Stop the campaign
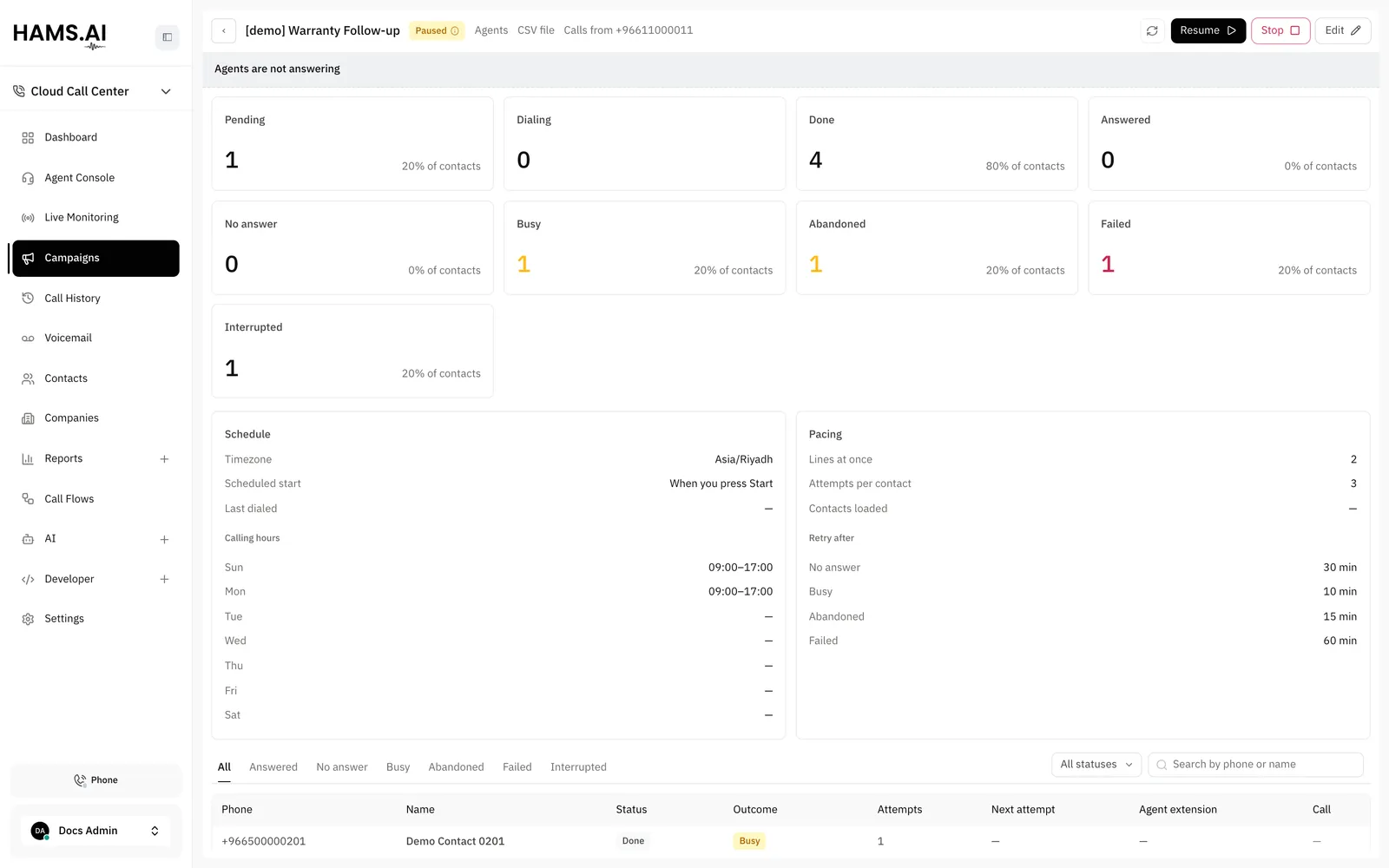The height and width of the screenshot is (868, 1389). click(1280, 30)
